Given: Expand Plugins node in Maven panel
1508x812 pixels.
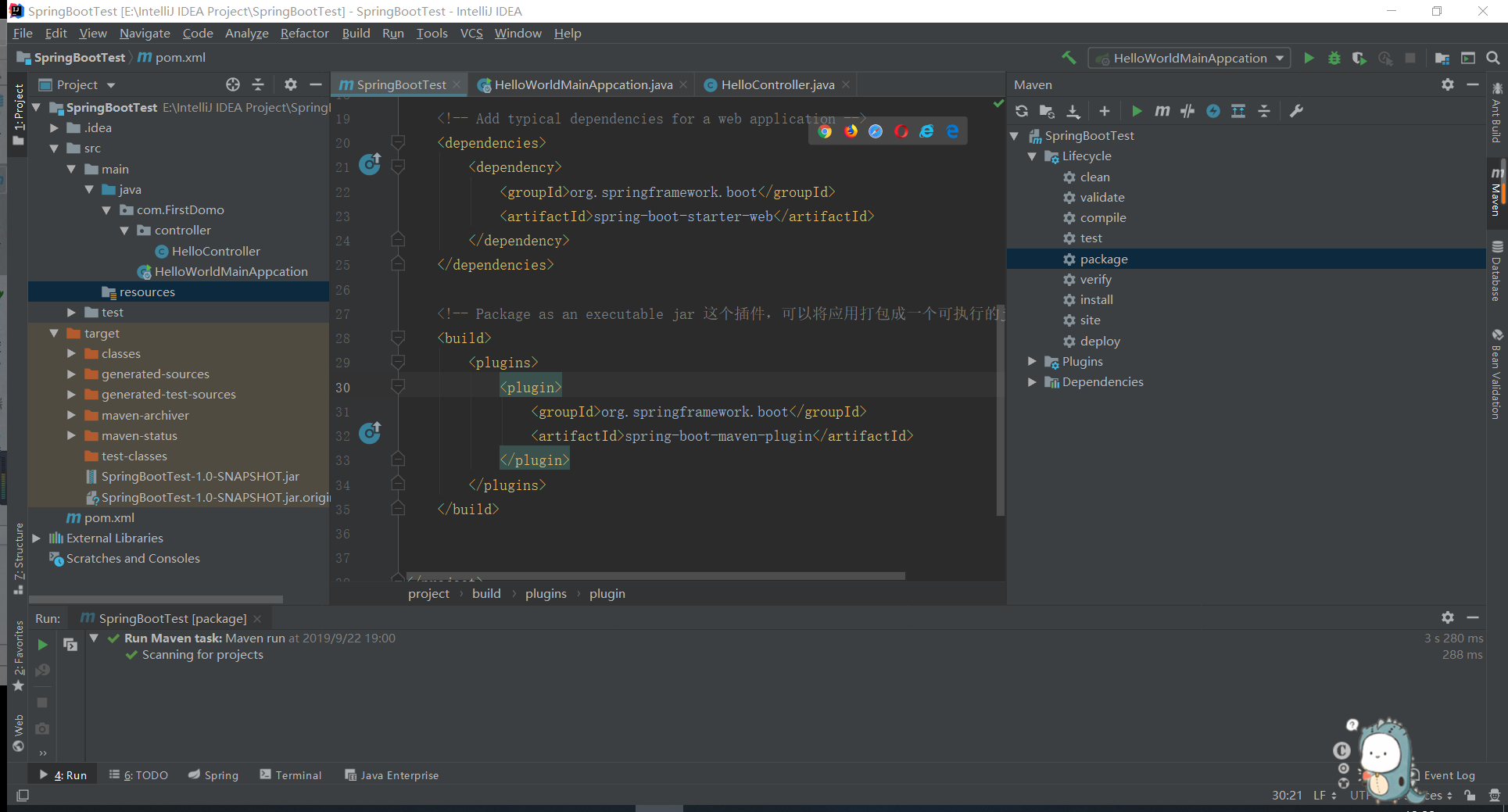Looking at the screenshot, I should click(1032, 362).
